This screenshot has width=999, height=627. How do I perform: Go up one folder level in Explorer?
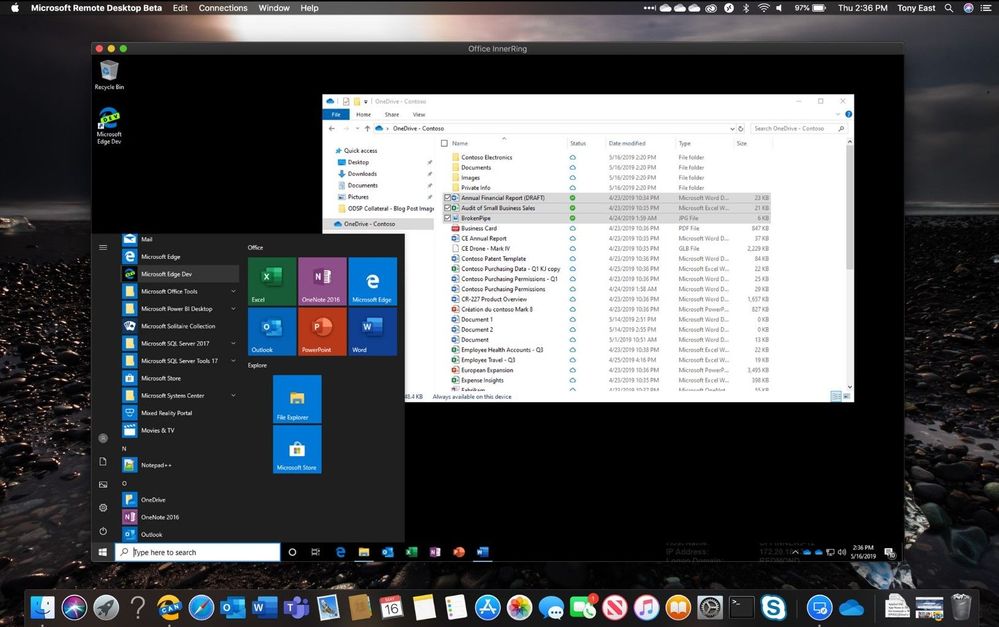367,129
